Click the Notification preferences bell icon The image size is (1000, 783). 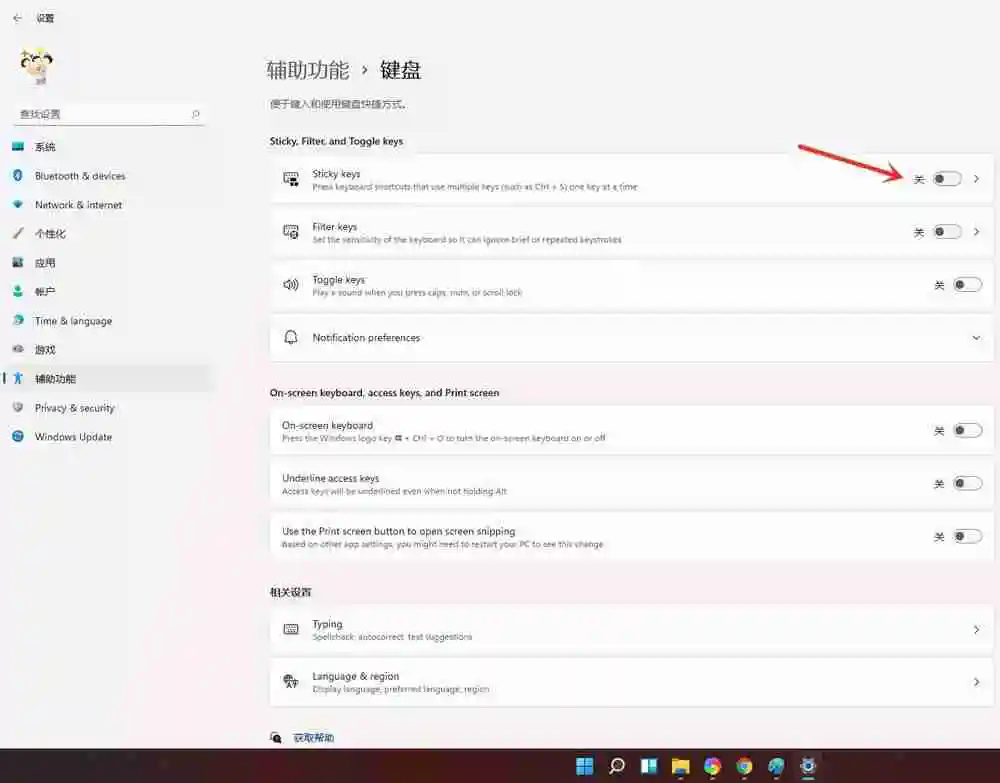click(291, 337)
